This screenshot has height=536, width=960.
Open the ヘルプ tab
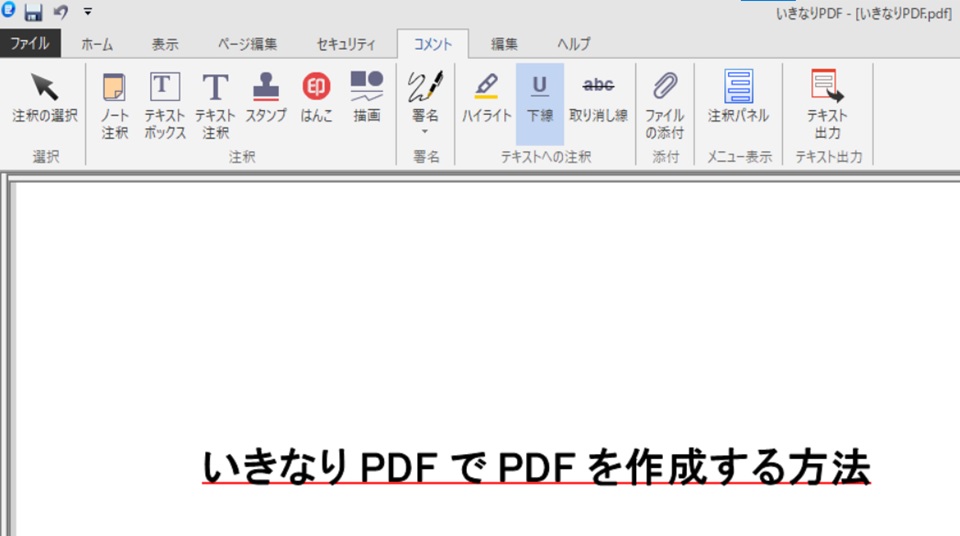pos(574,44)
